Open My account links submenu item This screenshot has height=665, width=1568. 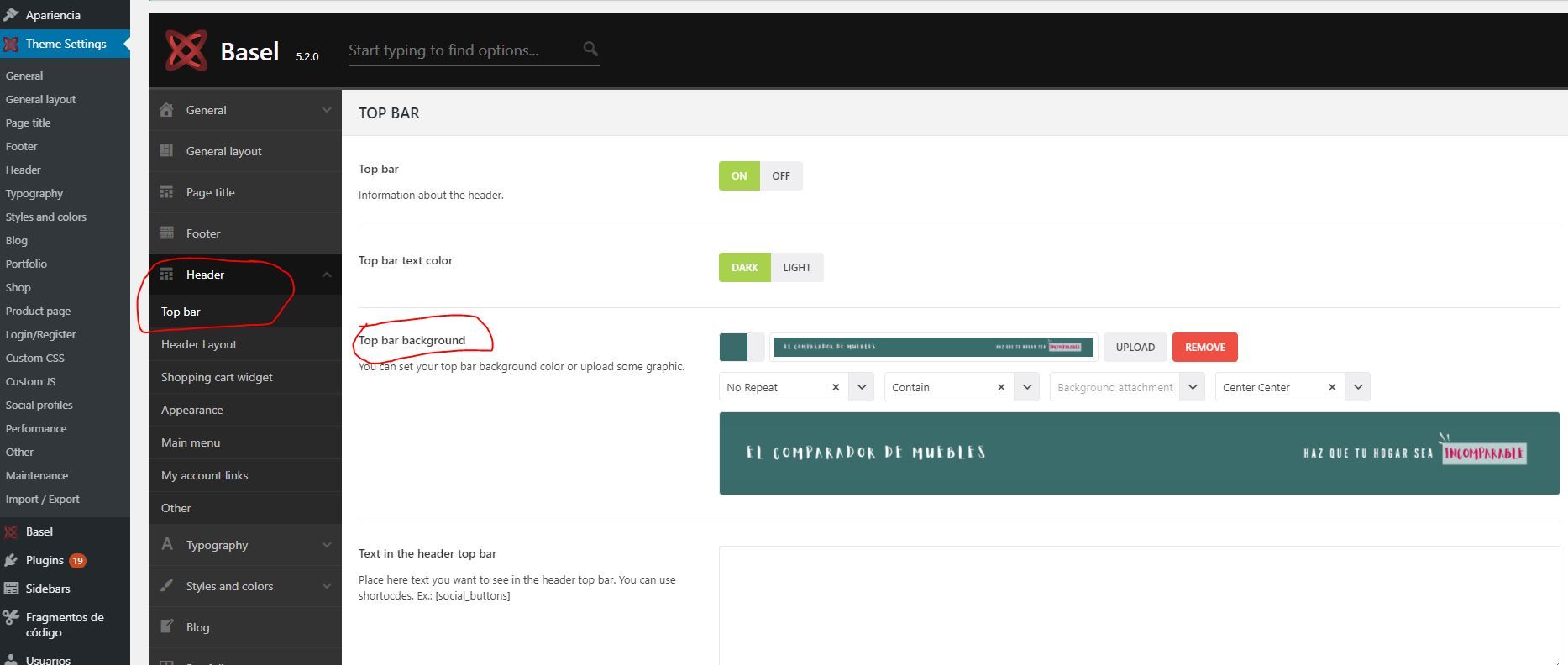[x=245, y=475]
